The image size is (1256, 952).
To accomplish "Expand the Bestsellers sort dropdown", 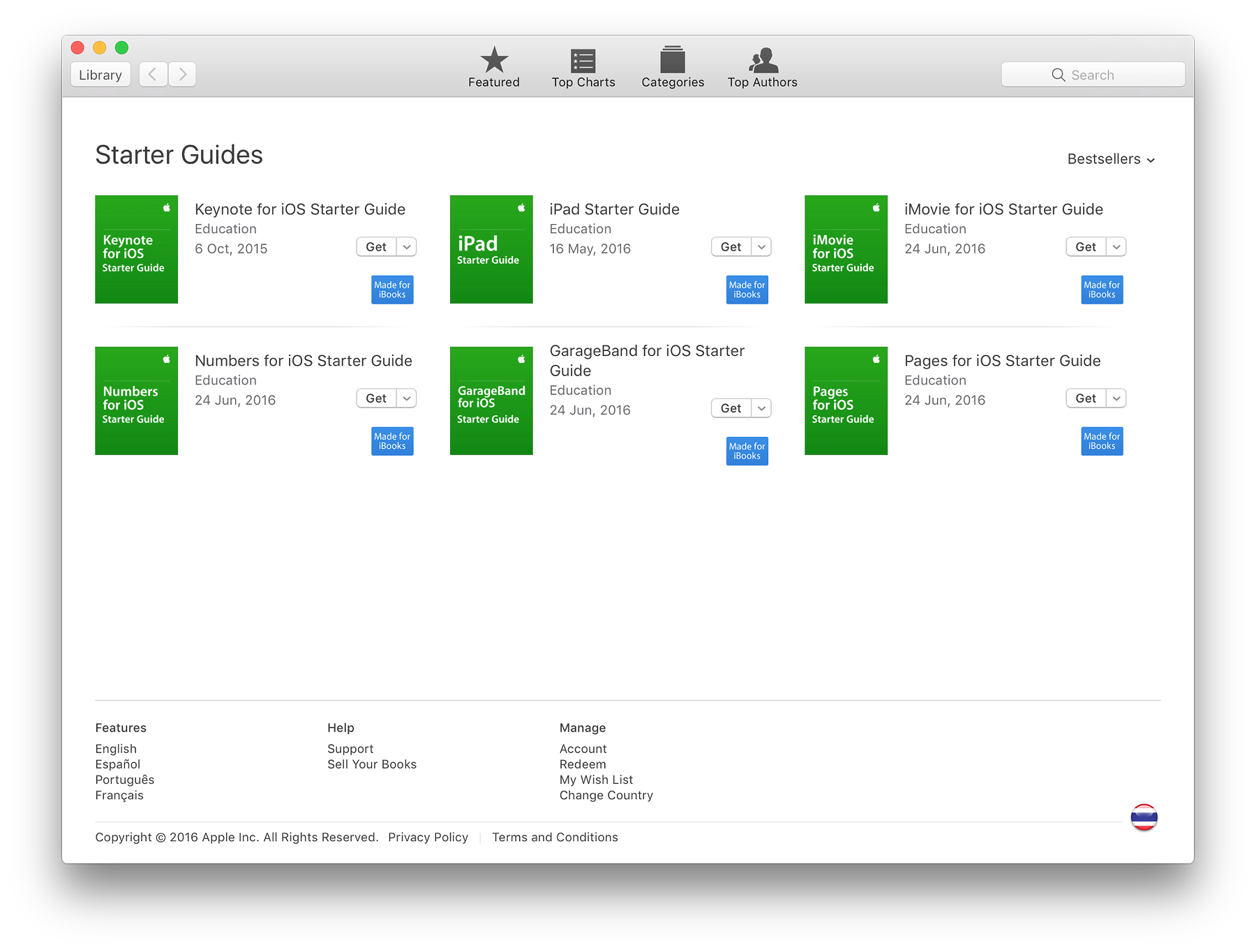I will [x=1111, y=159].
